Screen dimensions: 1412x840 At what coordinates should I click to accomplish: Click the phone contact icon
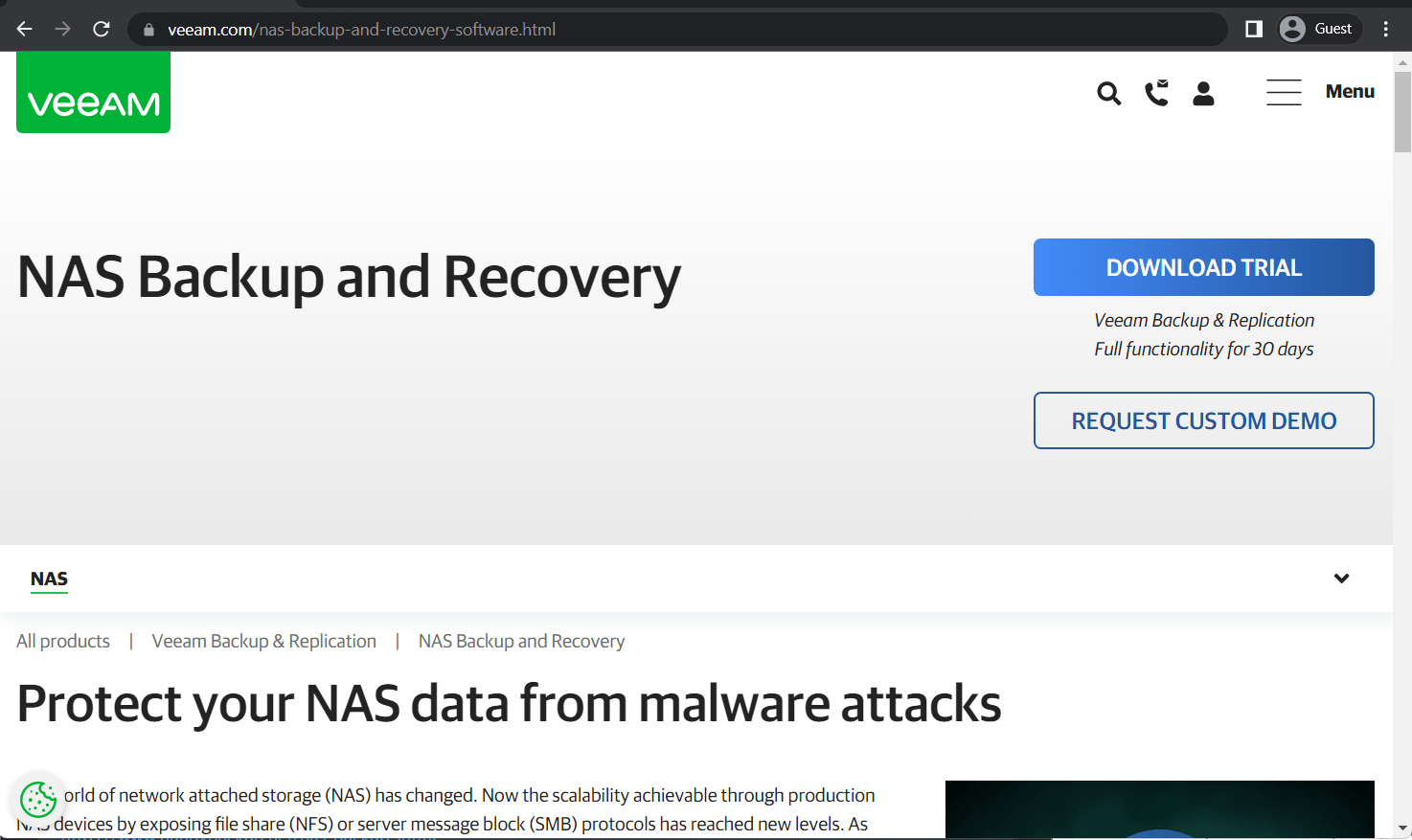click(1156, 93)
